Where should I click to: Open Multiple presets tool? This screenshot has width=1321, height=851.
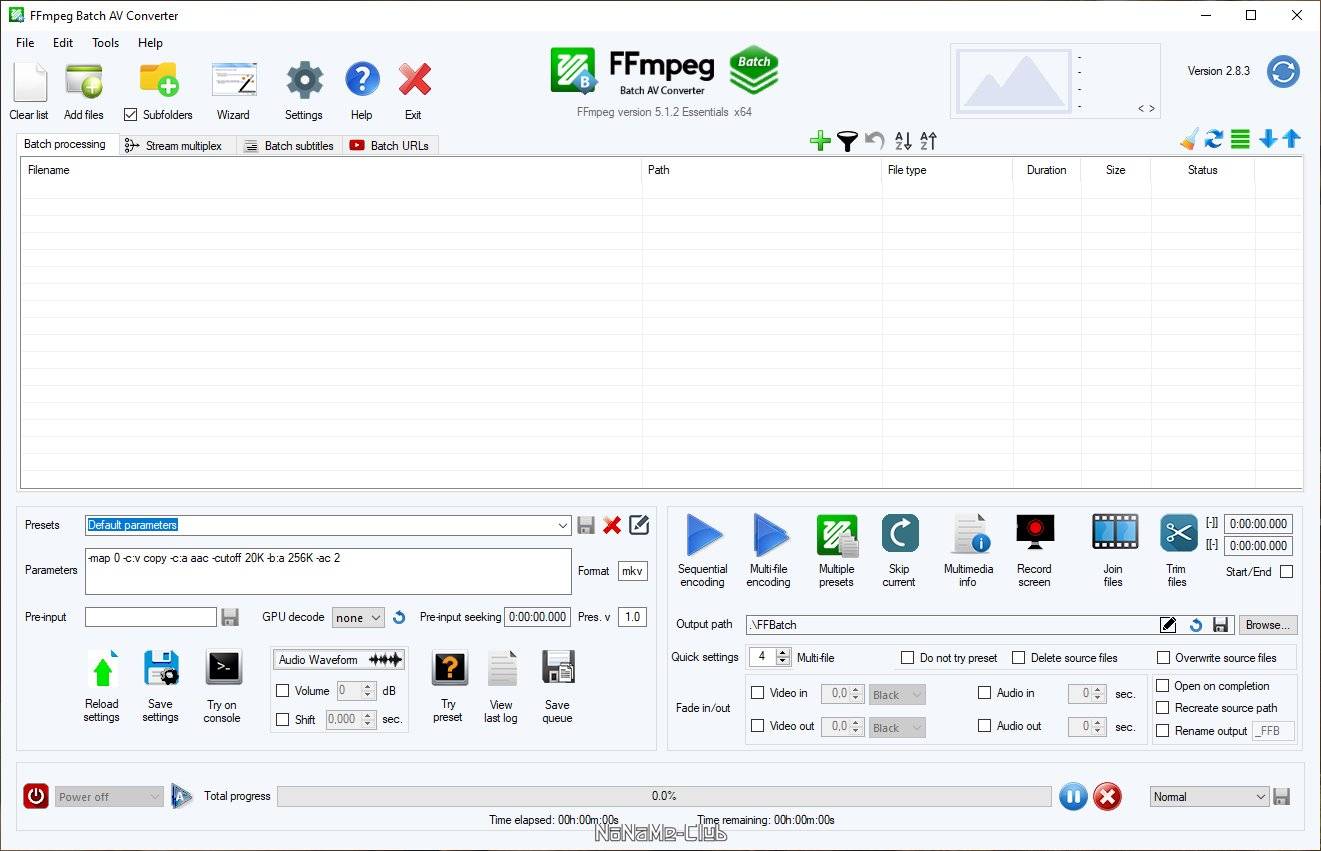click(836, 535)
